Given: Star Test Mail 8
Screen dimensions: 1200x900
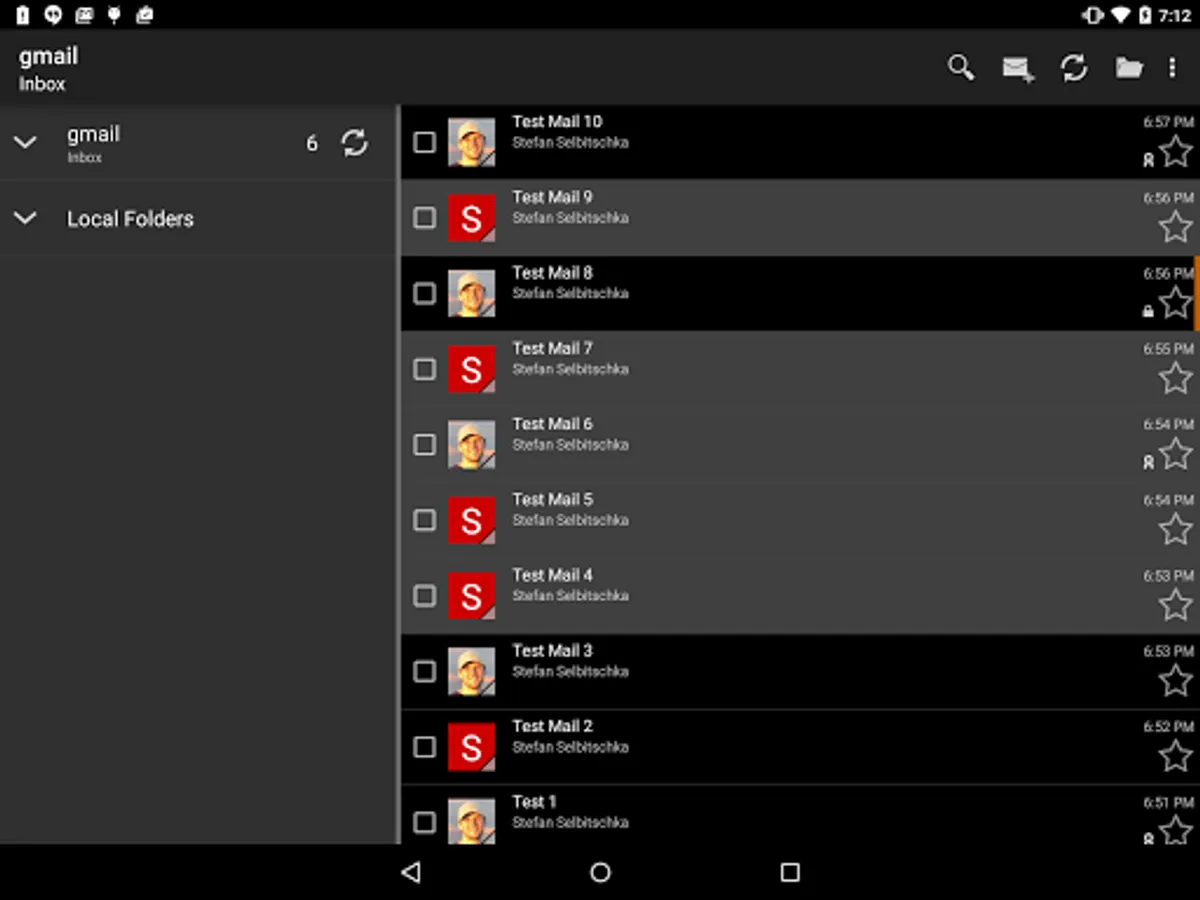Looking at the screenshot, I should (1176, 303).
